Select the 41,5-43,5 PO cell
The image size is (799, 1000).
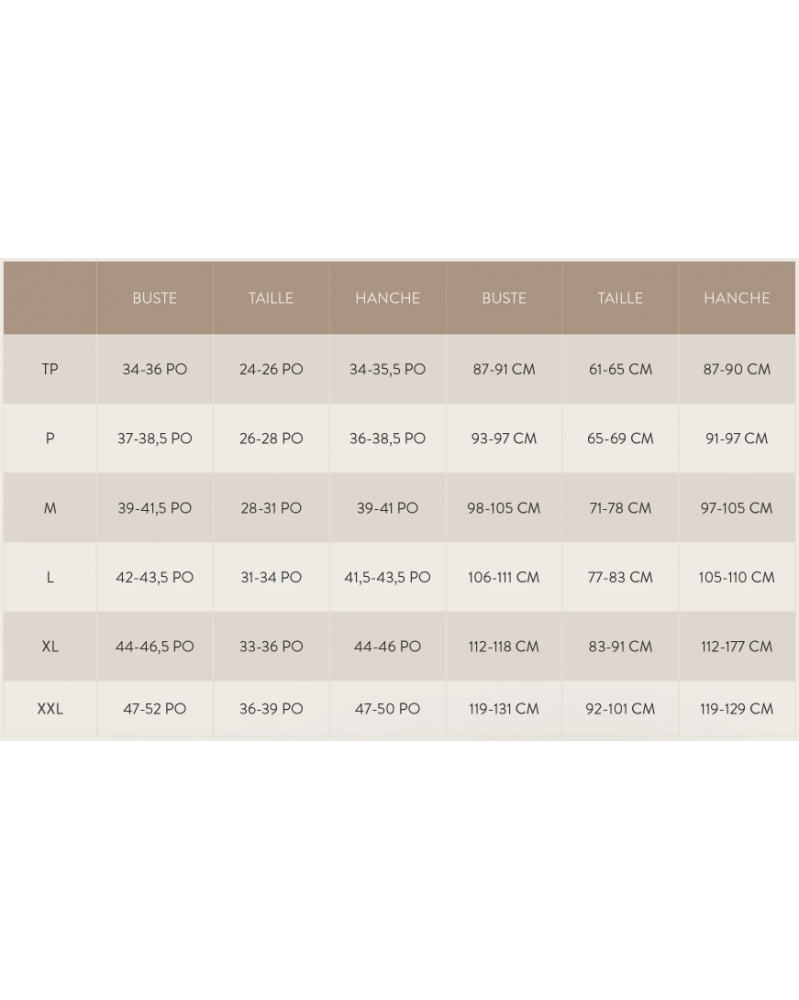coord(388,577)
